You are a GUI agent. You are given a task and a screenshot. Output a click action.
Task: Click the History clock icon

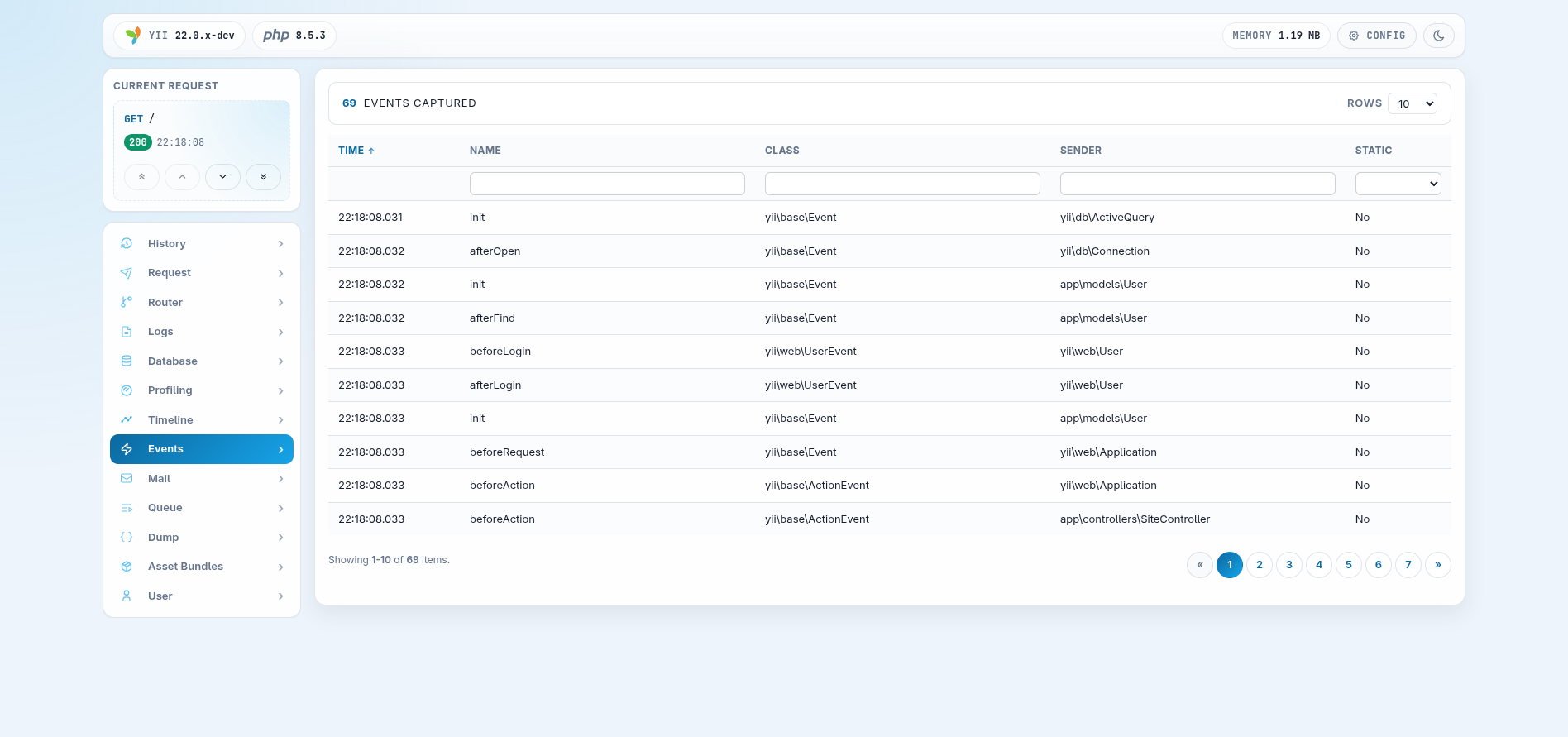tap(127, 243)
